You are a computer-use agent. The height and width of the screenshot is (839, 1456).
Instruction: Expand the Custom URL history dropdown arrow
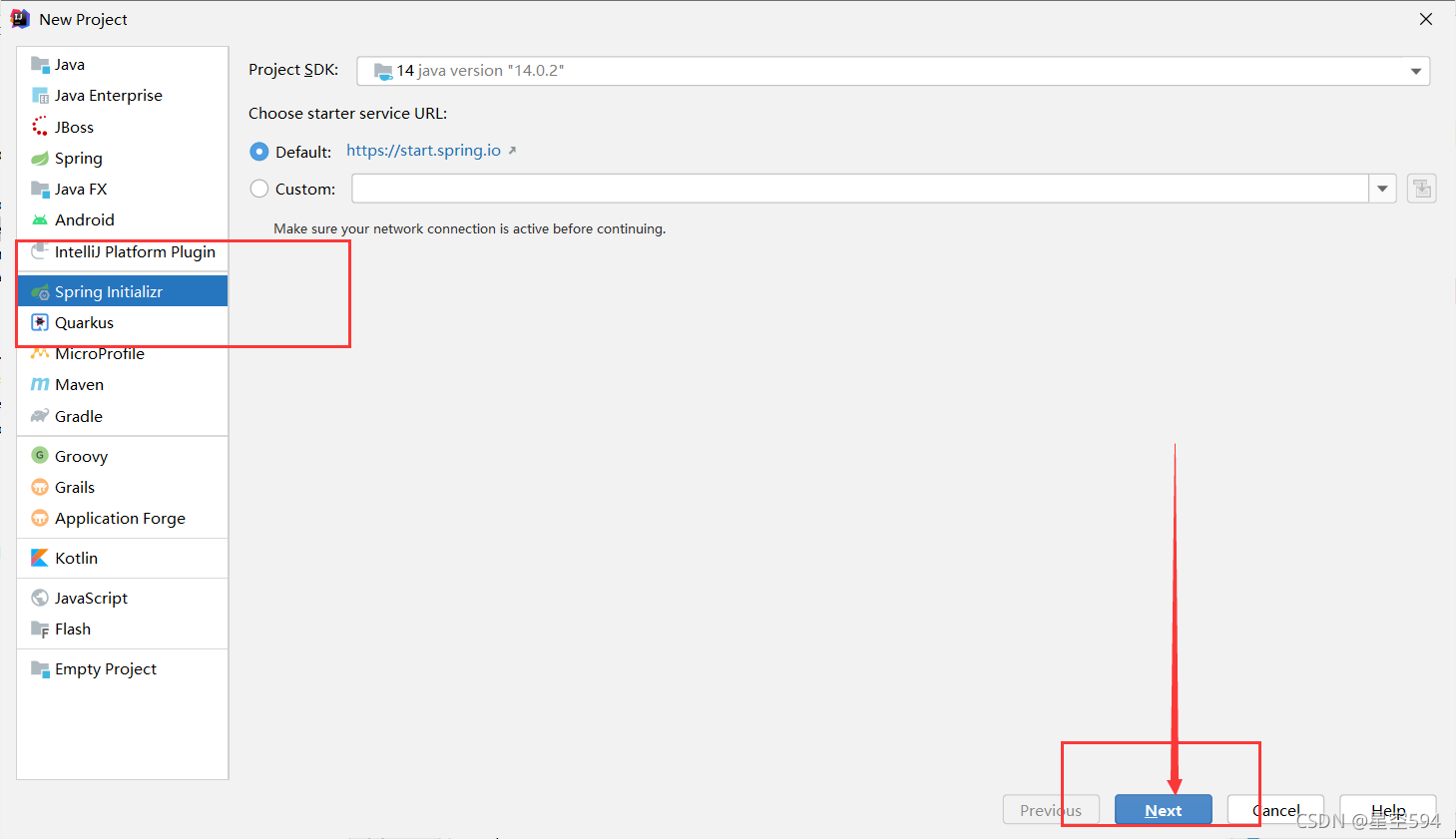click(x=1383, y=189)
